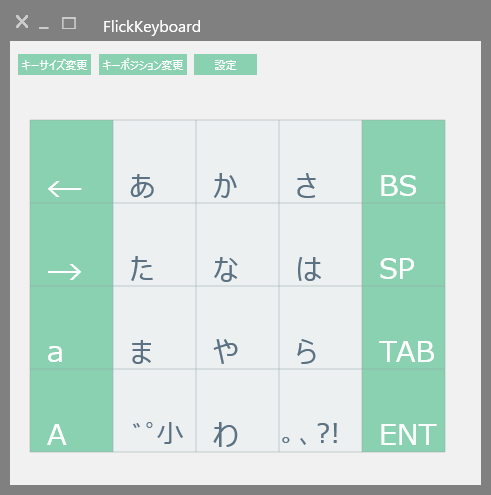Tap the な kana key
This screenshot has height=495, width=491.
238,244
